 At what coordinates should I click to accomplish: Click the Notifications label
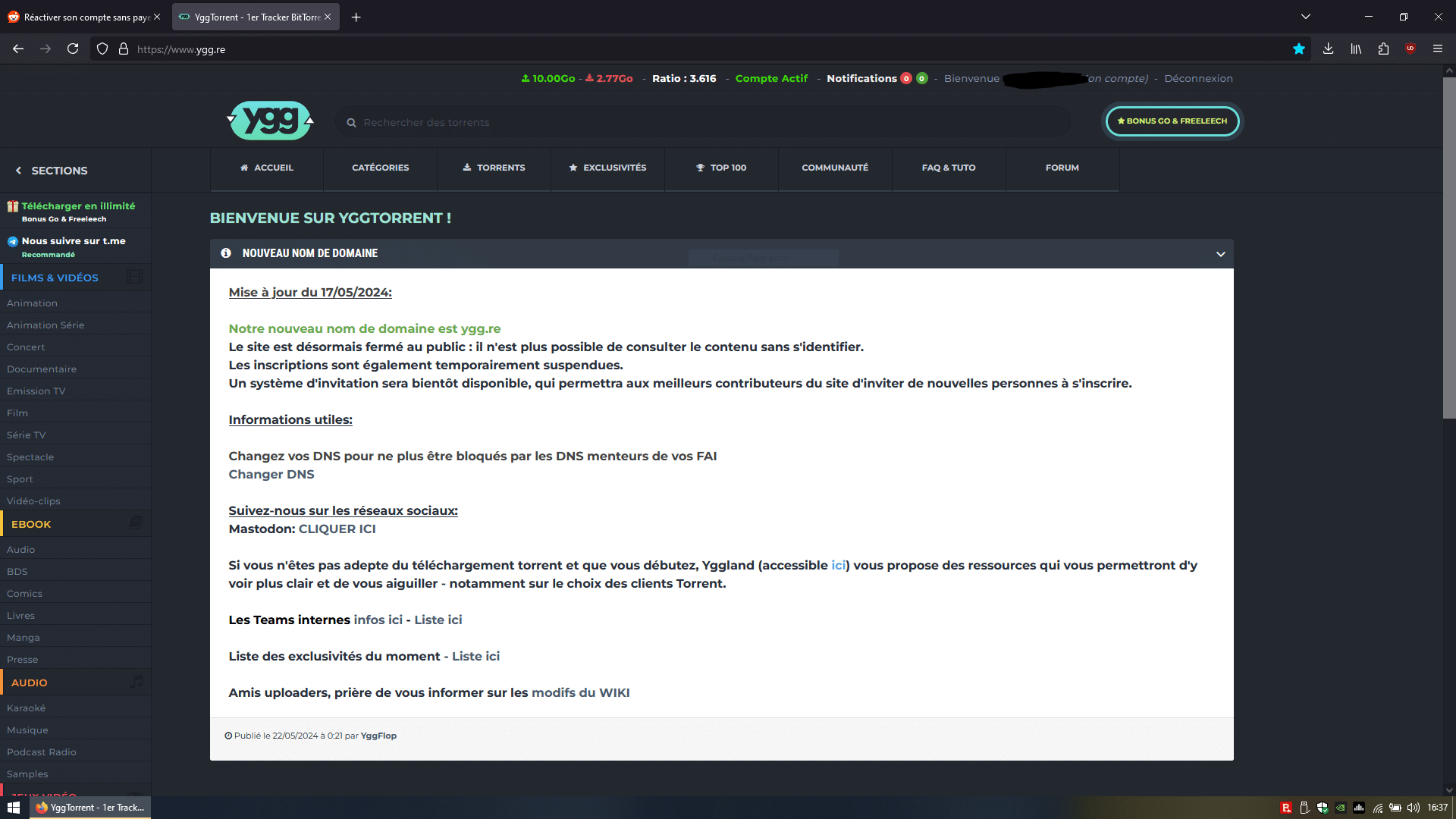click(x=861, y=79)
